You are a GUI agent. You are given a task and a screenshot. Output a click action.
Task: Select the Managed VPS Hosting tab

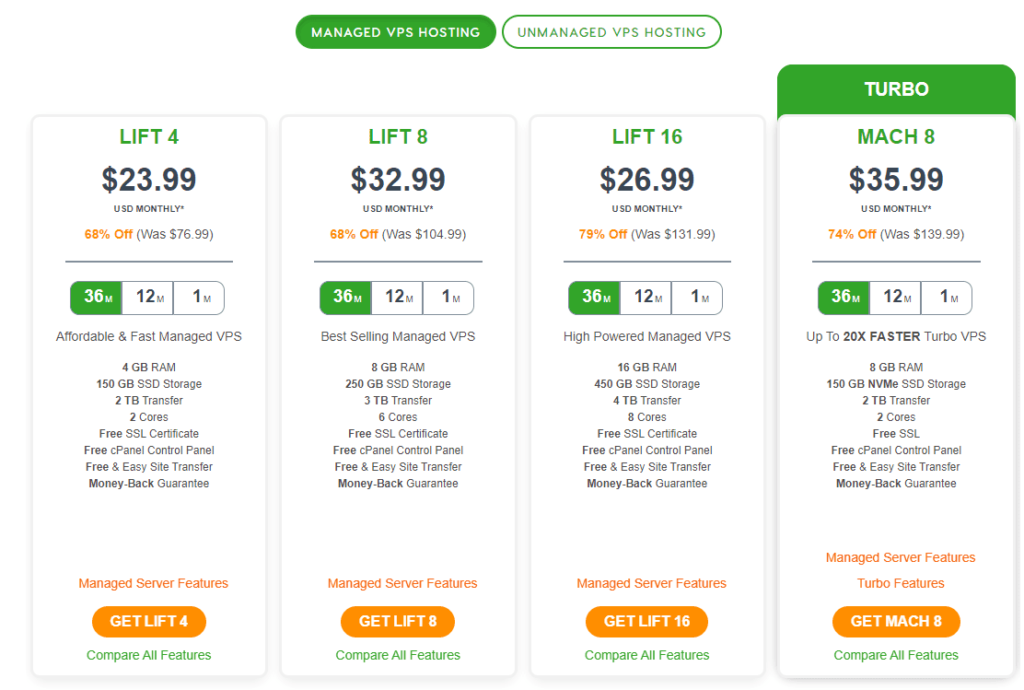tap(395, 32)
